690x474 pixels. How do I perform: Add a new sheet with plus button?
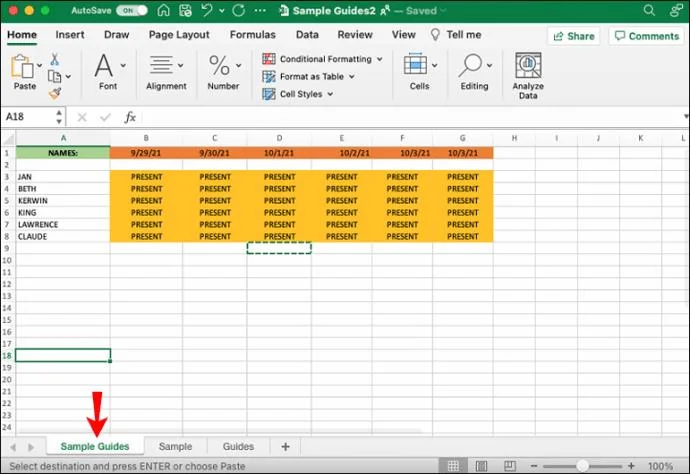tap(285, 447)
